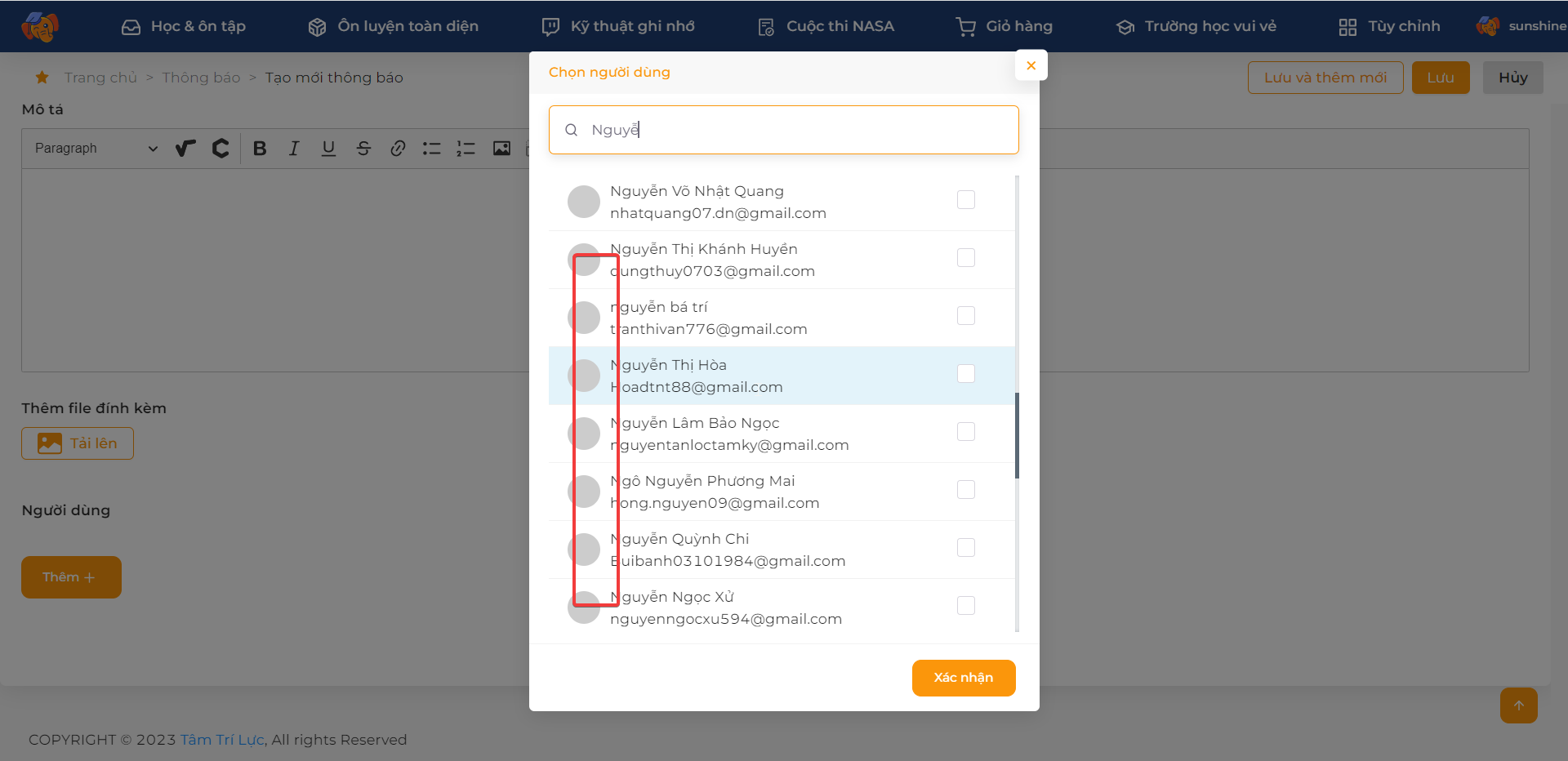Screen dimensions: 1568x761
Task: Insert a bulleted list
Action: (432, 149)
